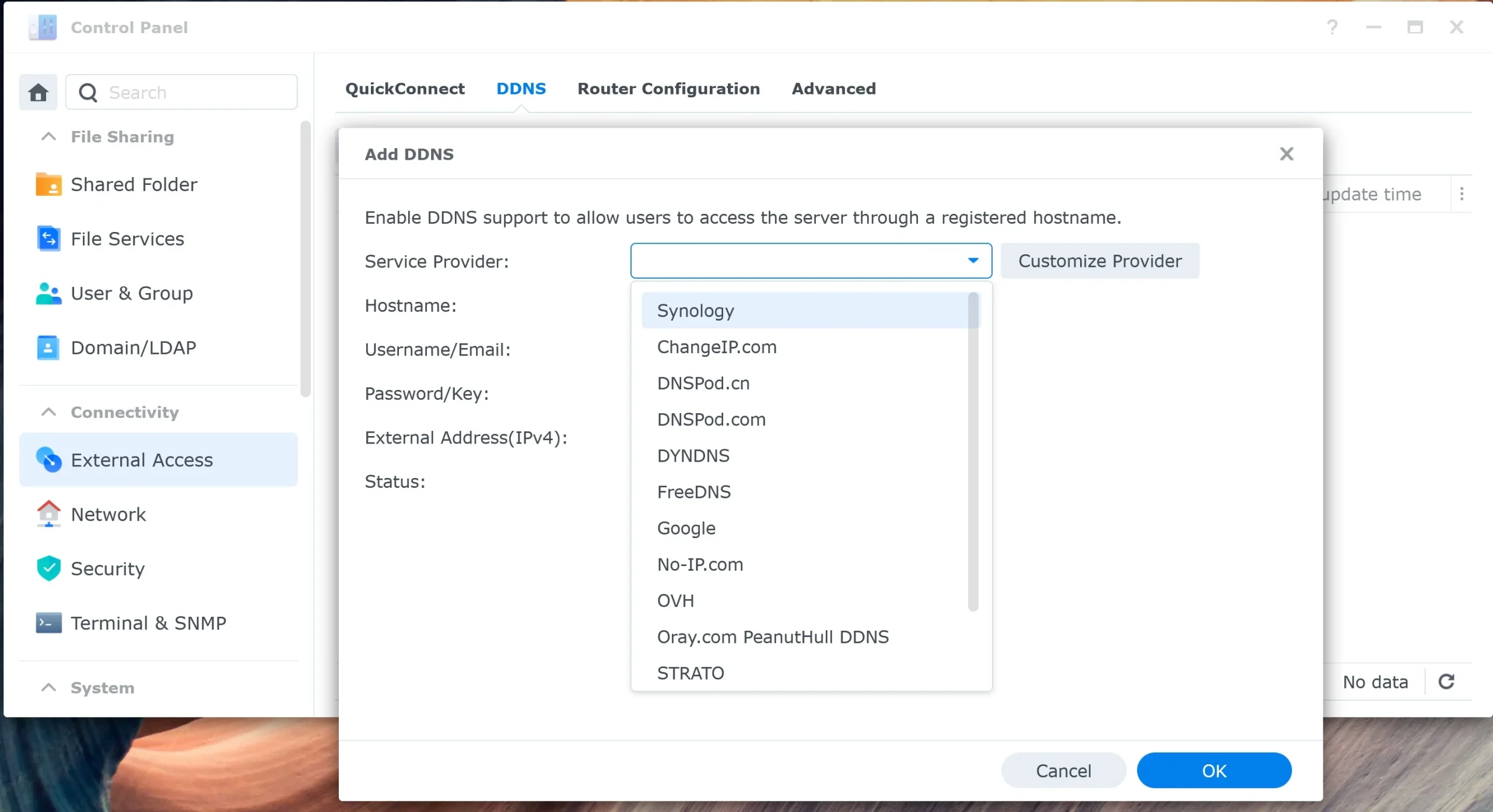Select the External Access icon
The height and width of the screenshot is (812, 1493).
[x=51, y=459]
